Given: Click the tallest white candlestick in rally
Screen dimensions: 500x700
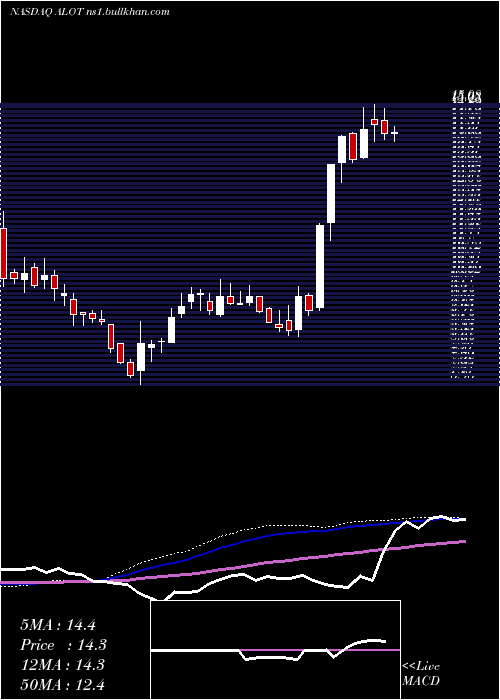Looking at the screenshot, I should click(x=320, y=266).
